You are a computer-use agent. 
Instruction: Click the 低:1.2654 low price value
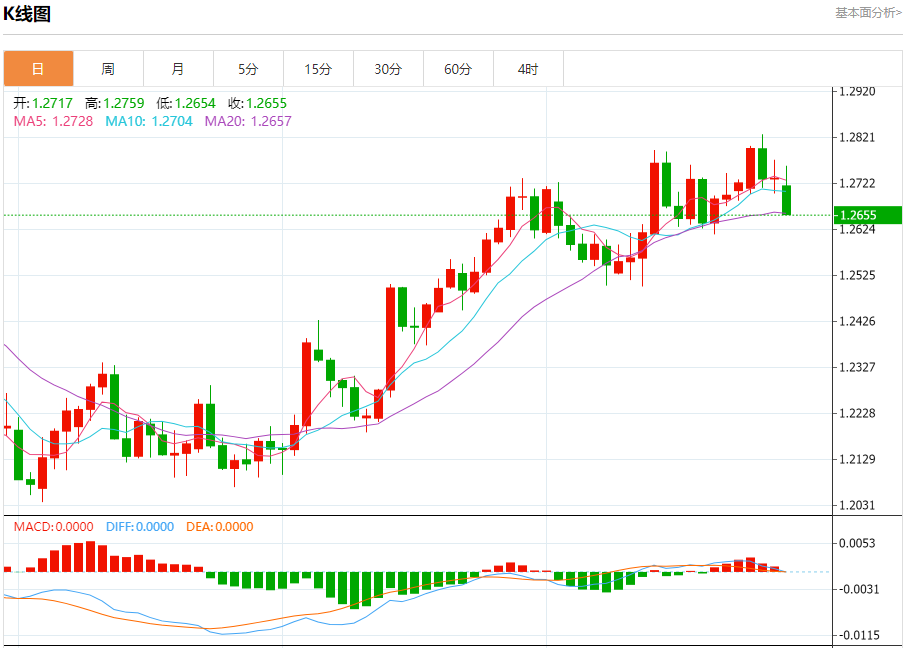[186, 104]
